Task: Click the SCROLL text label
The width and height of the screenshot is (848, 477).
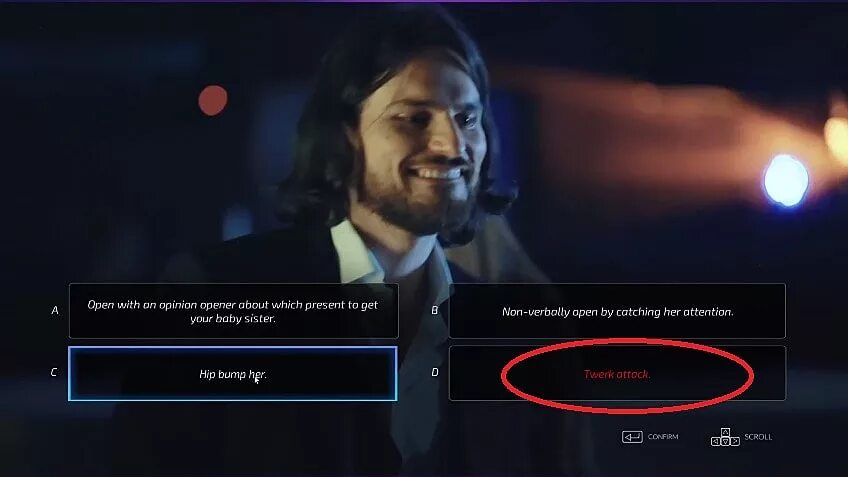Action: point(758,436)
